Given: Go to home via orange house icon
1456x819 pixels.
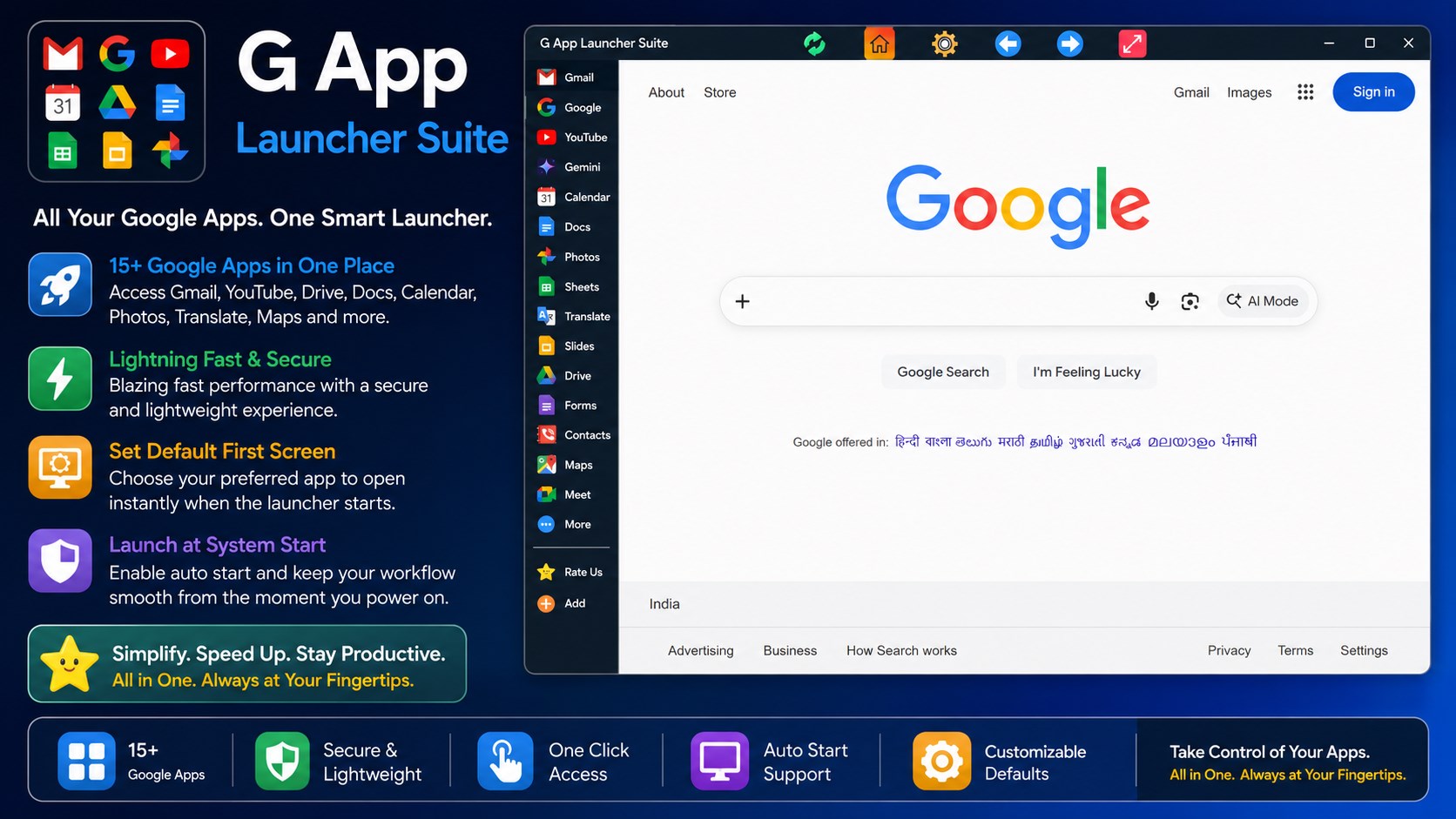Looking at the screenshot, I should pyautogui.click(x=880, y=44).
